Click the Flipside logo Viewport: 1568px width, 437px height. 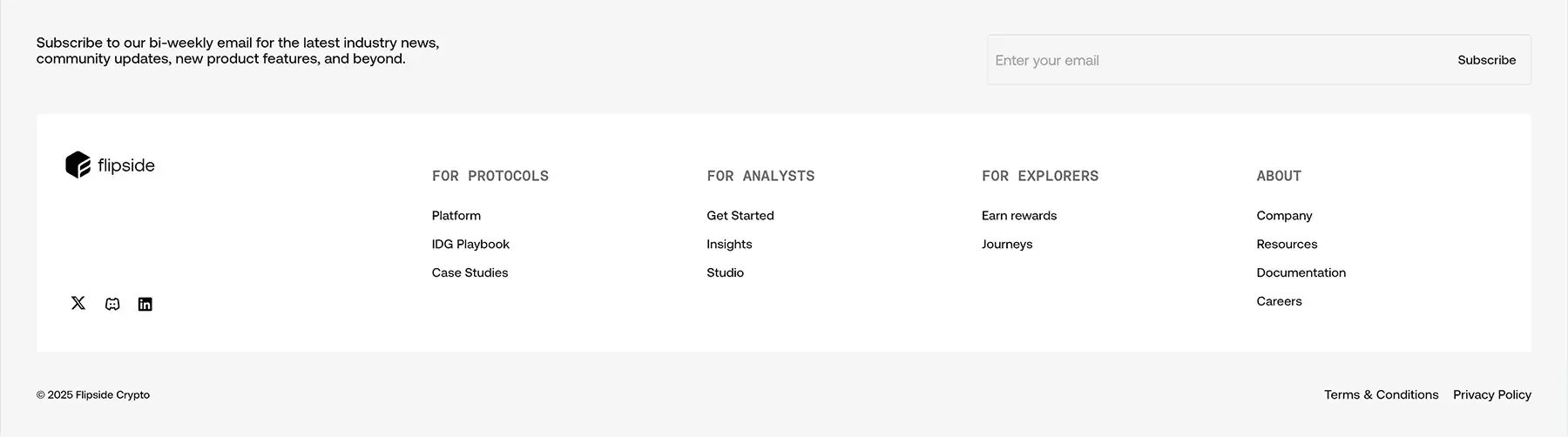pyautogui.click(x=110, y=165)
